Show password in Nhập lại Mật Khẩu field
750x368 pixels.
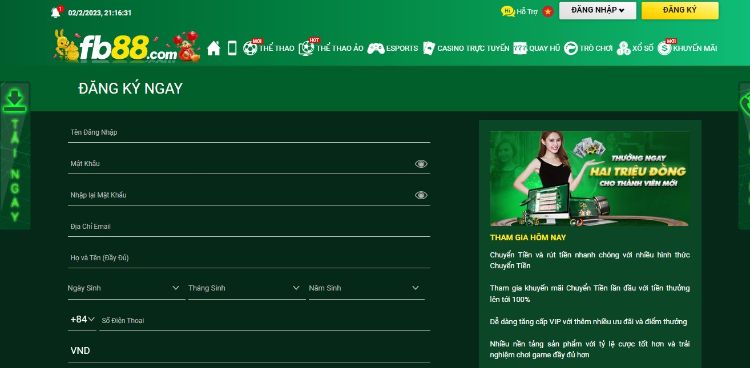point(421,195)
